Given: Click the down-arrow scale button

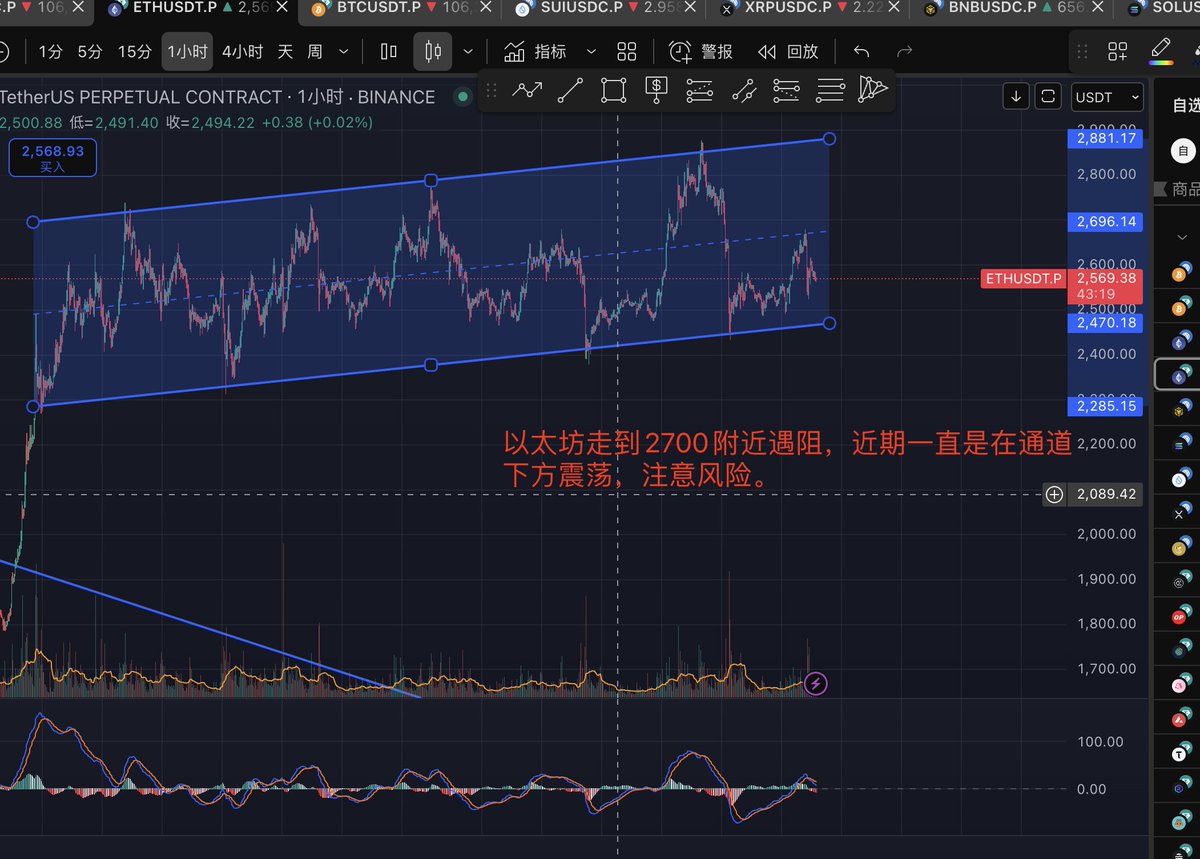Looking at the screenshot, I should (1016, 96).
